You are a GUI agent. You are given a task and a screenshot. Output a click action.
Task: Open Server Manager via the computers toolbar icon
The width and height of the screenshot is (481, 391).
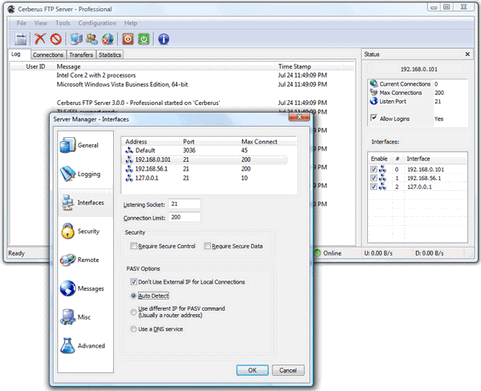(76, 39)
